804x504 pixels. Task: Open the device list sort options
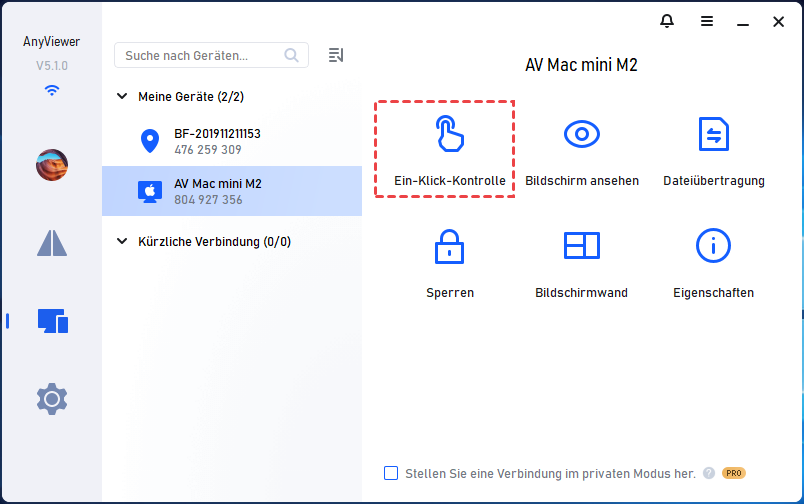[336, 55]
